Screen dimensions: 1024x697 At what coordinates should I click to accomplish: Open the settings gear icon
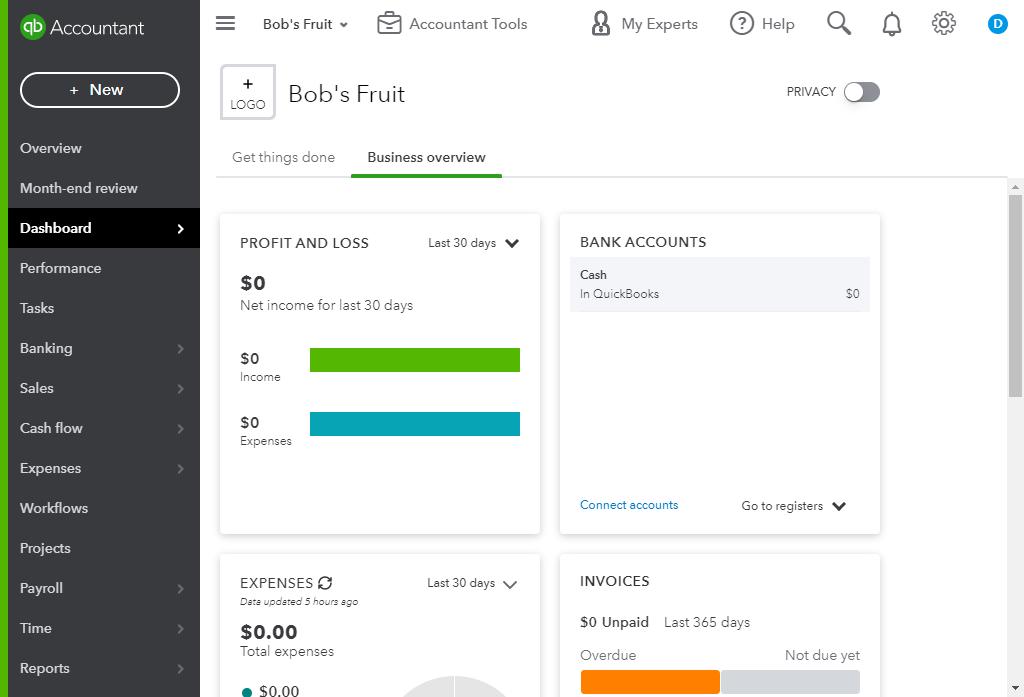pyautogui.click(x=943, y=24)
